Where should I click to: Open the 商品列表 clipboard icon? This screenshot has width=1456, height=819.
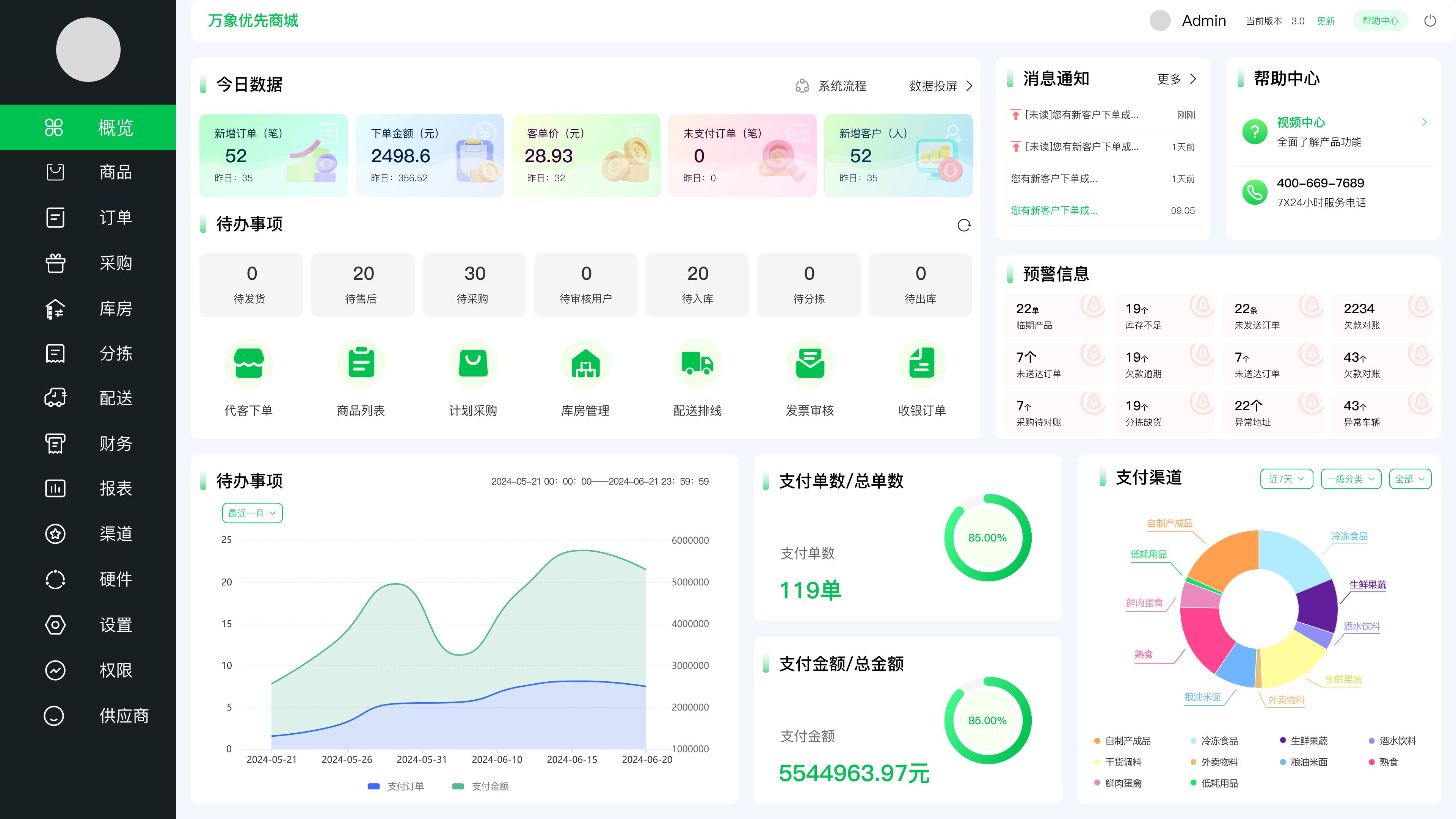coord(361,363)
